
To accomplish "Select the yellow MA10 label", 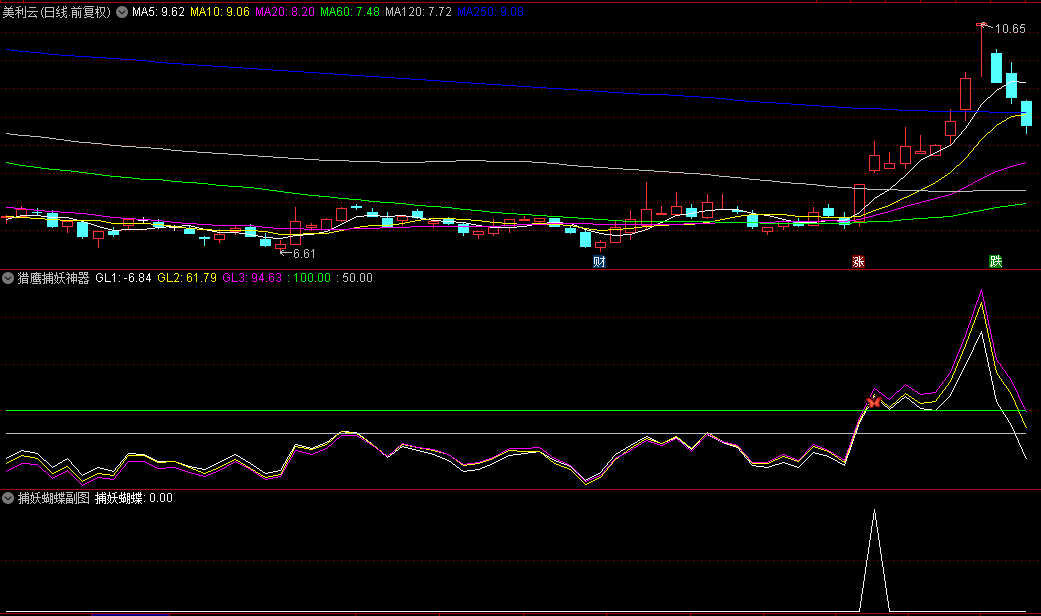I will point(220,13).
